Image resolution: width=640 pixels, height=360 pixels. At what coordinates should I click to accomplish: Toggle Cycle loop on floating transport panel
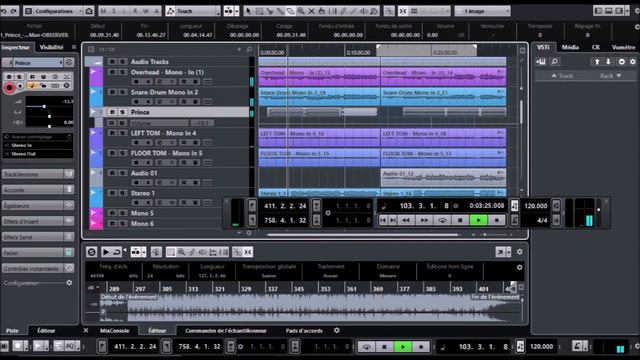tap(442, 220)
